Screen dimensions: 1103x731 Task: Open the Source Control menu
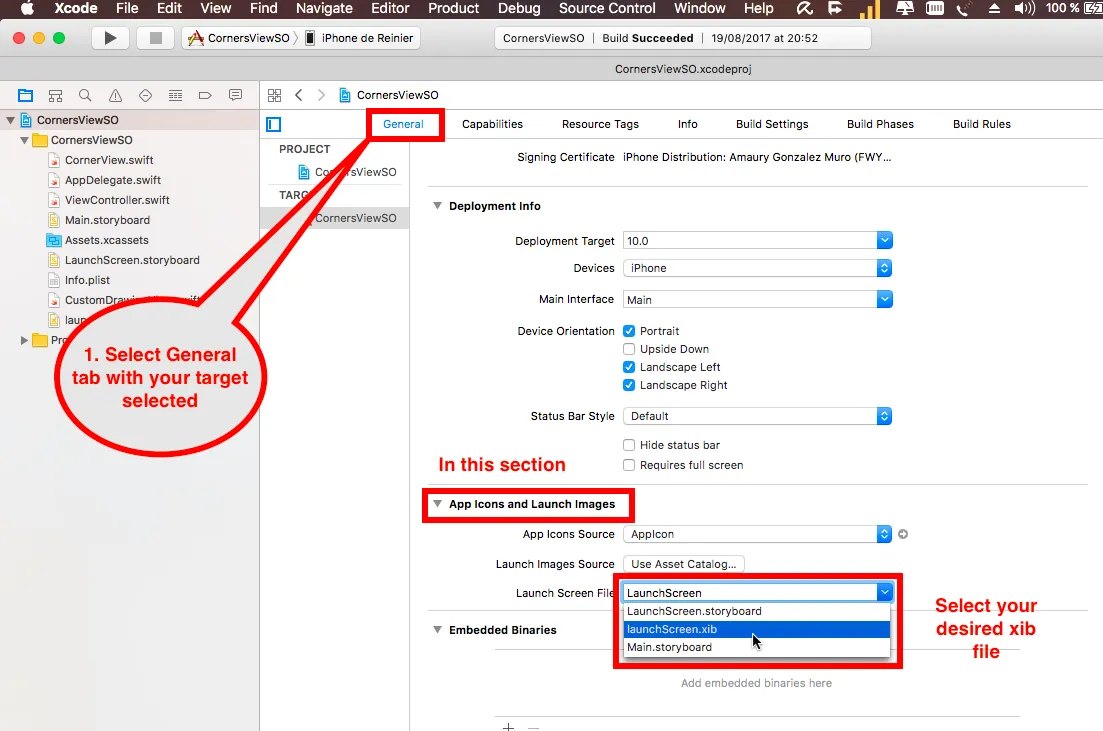pos(606,8)
